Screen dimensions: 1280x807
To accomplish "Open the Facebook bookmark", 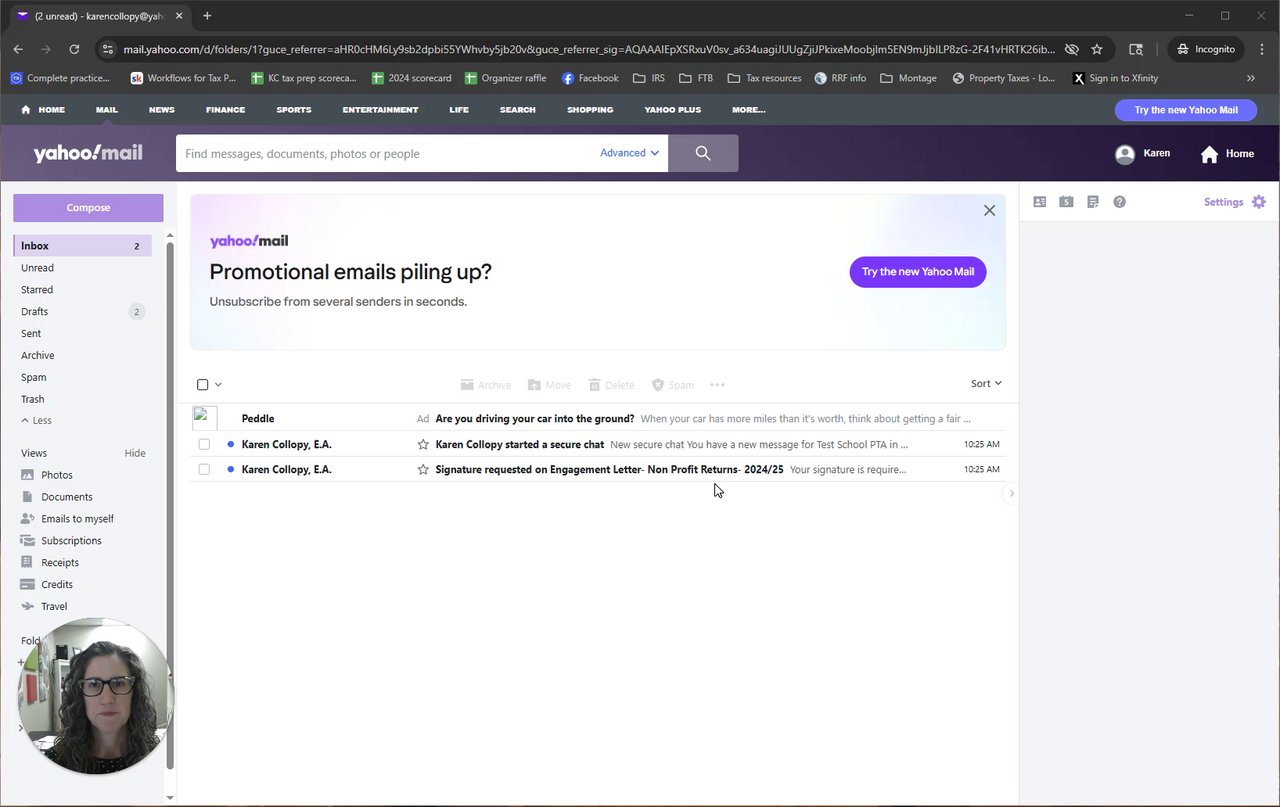I will tap(590, 78).
